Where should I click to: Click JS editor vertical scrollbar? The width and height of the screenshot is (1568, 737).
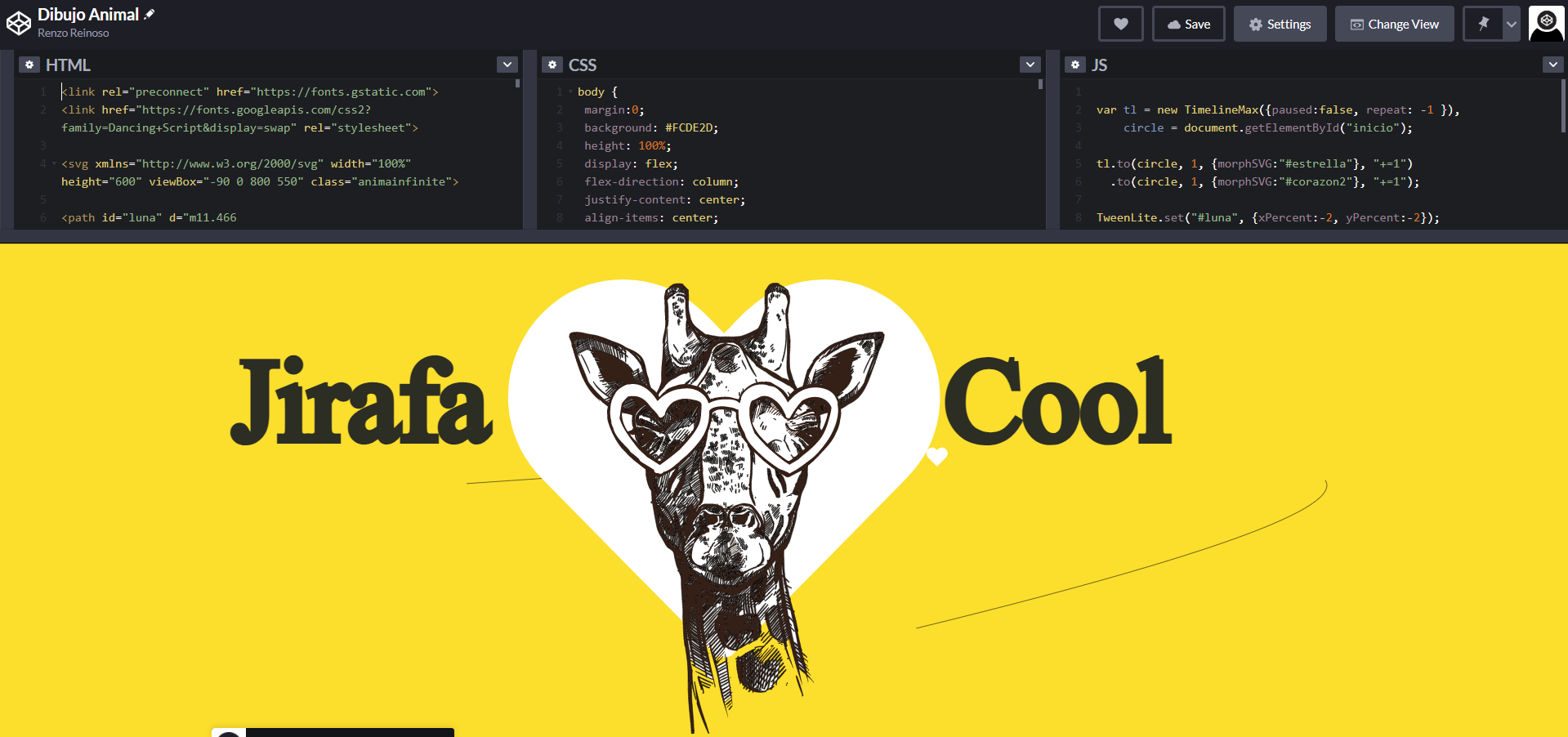pyautogui.click(x=1563, y=105)
